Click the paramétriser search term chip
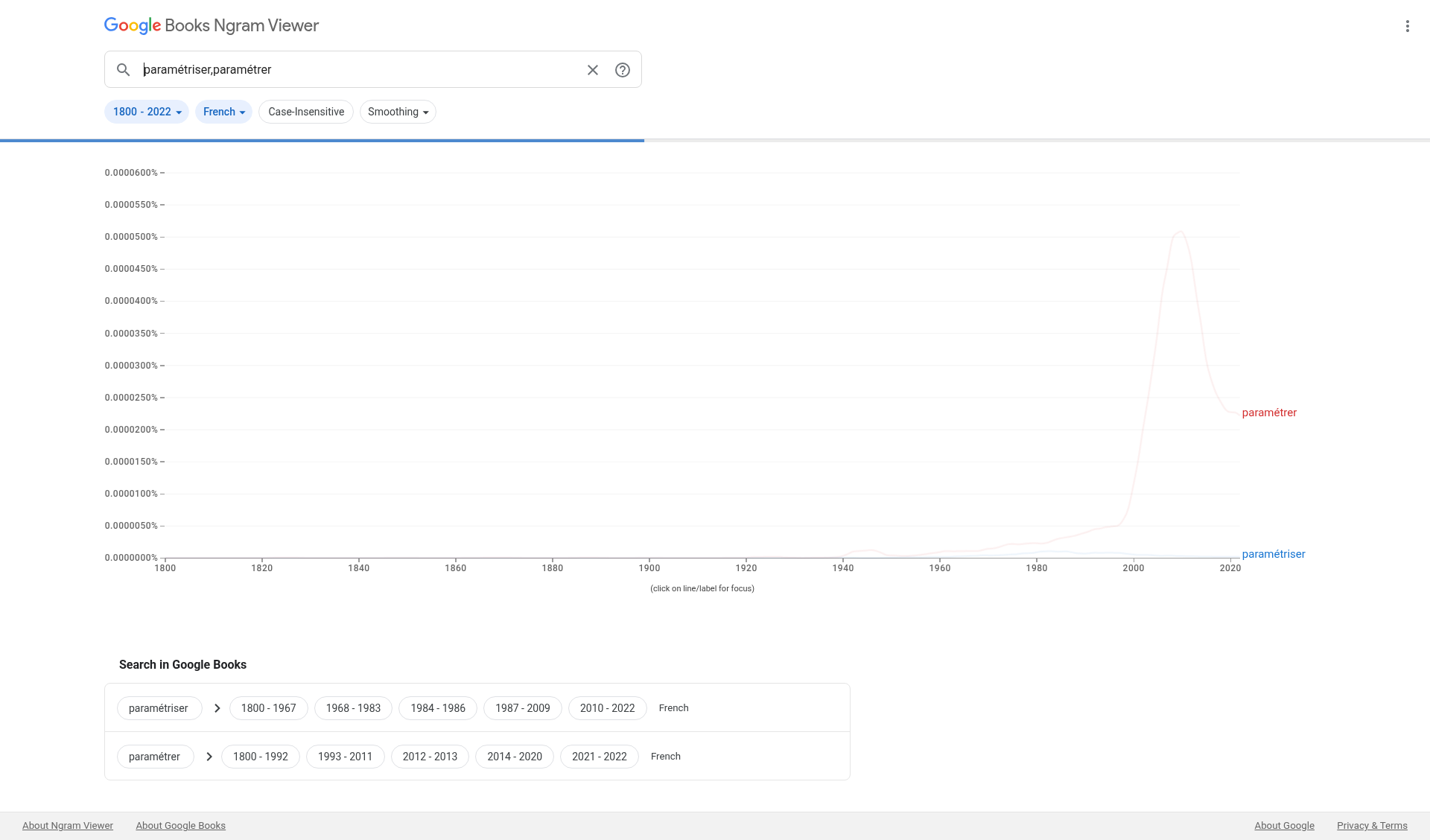This screenshot has height=840, width=1430. point(159,708)
